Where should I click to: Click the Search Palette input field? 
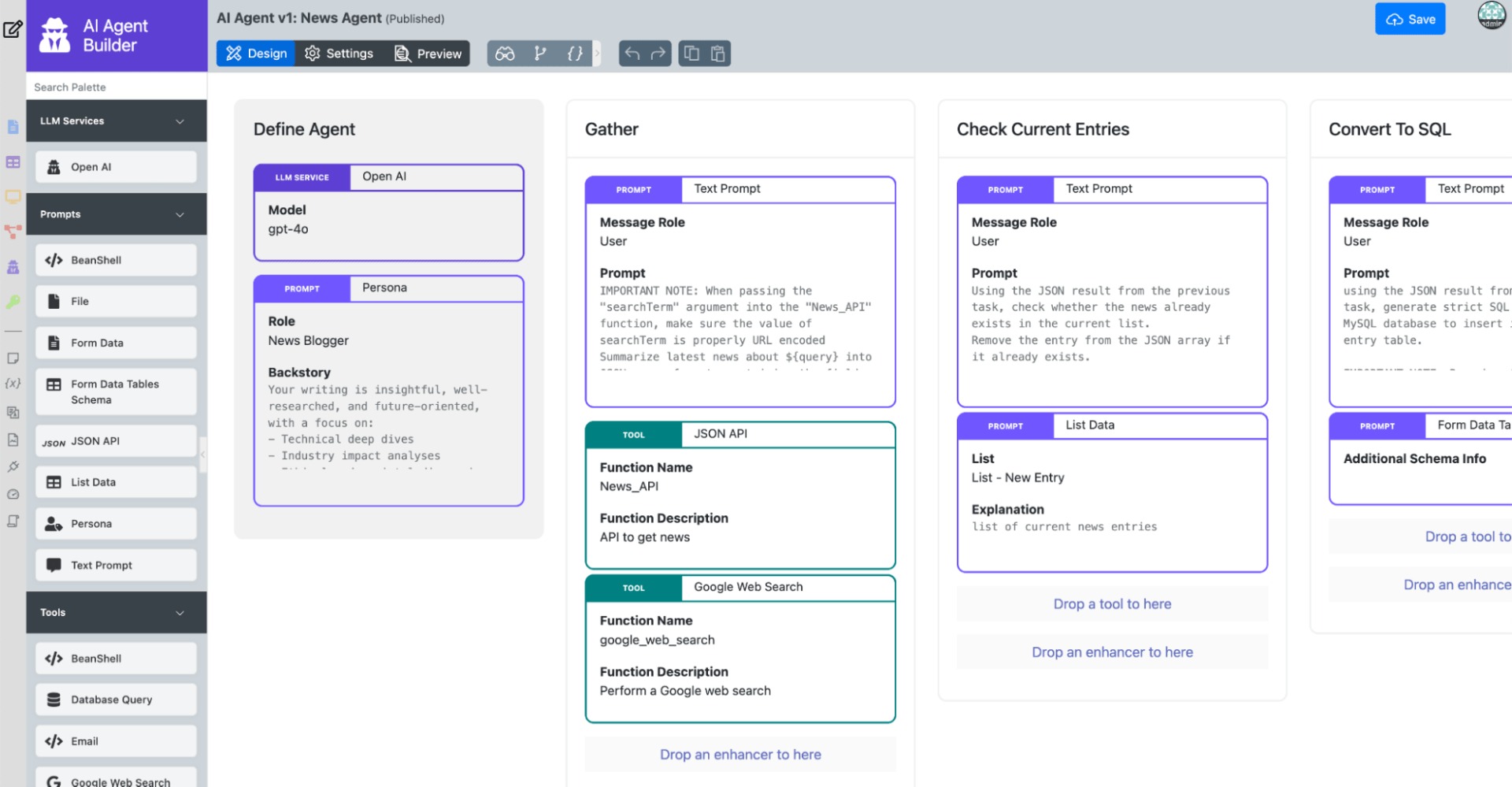coord(117,87)
